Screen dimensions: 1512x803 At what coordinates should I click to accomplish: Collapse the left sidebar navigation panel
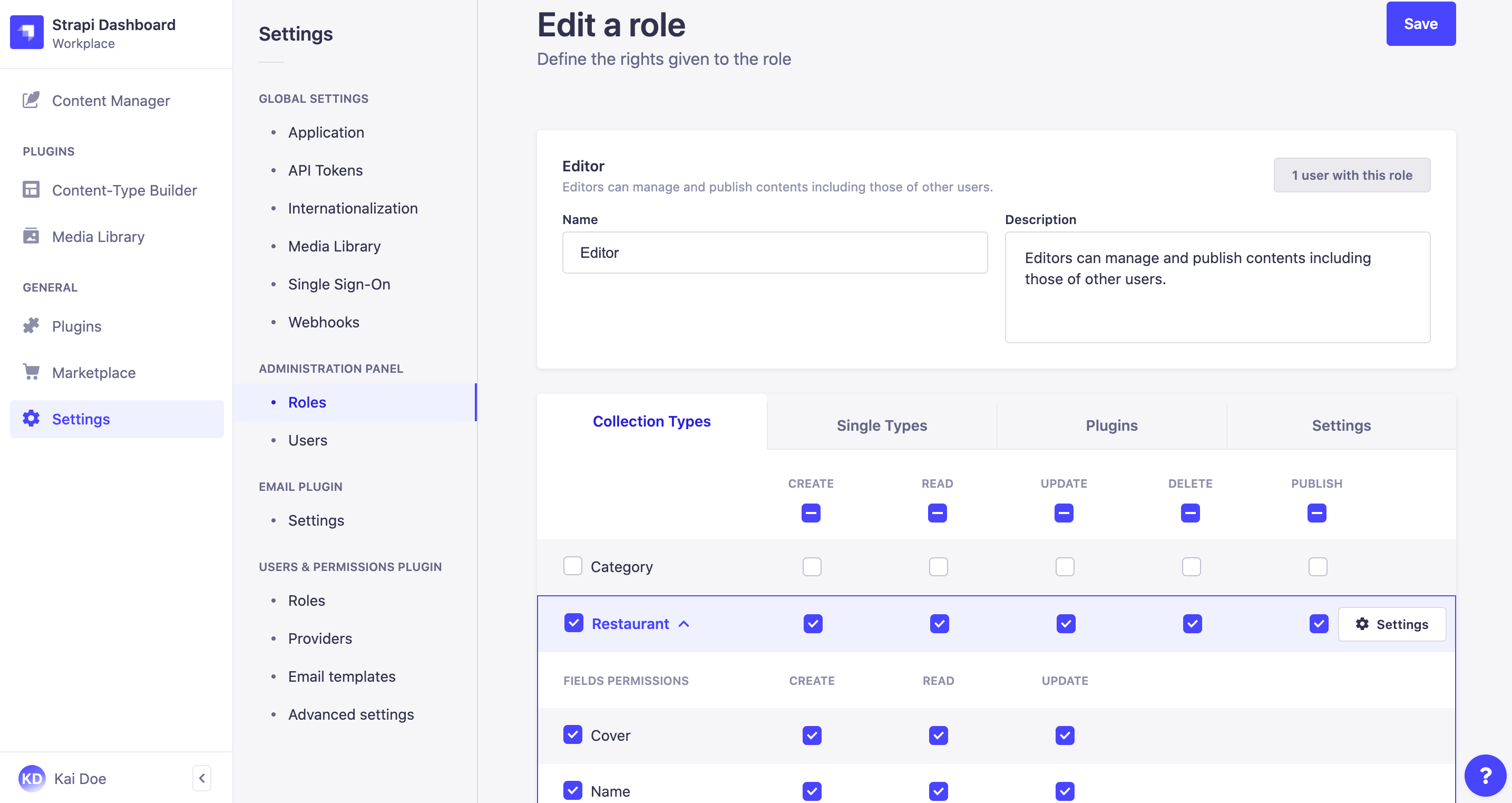(202, 778)
